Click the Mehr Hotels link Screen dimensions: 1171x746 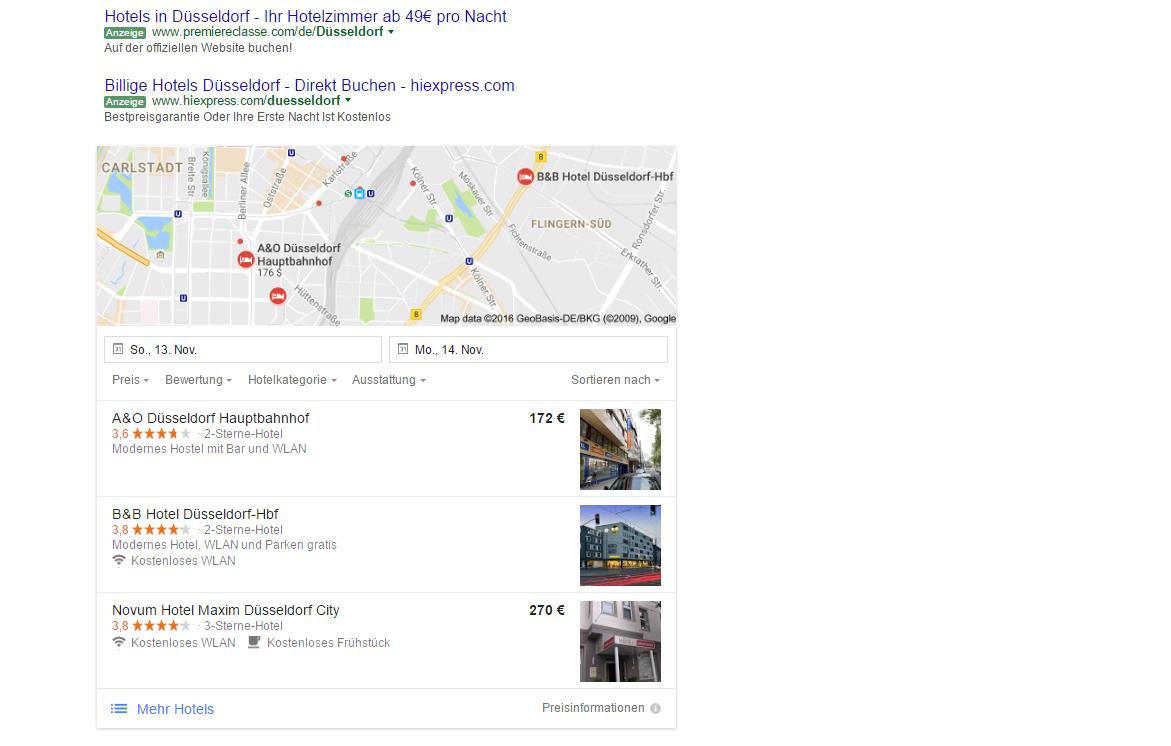click(176, 709)
